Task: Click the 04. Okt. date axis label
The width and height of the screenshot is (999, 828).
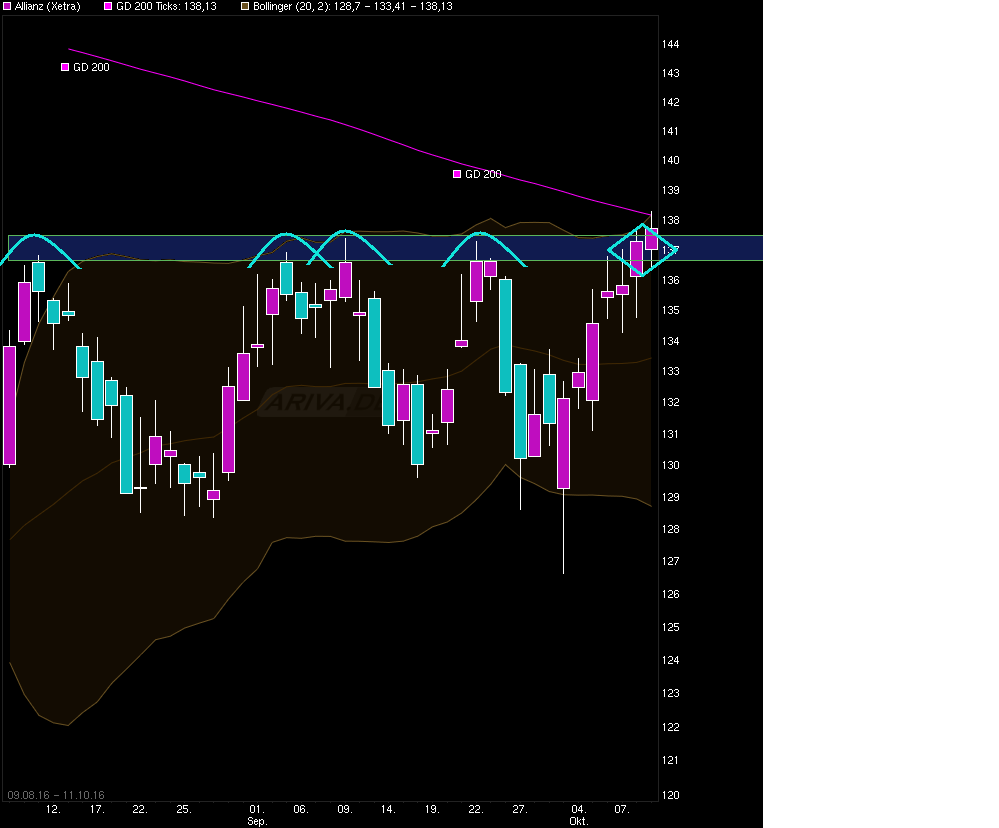Action: coord(579,815)
